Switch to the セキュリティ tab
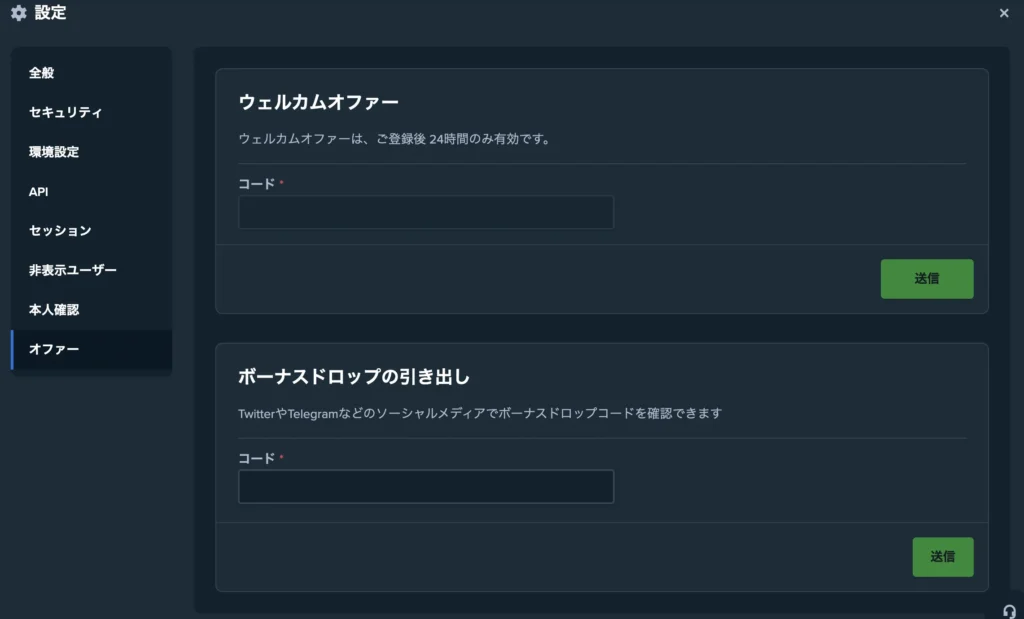The width and height of the screenshot is (1024, 619). point(65,112)
